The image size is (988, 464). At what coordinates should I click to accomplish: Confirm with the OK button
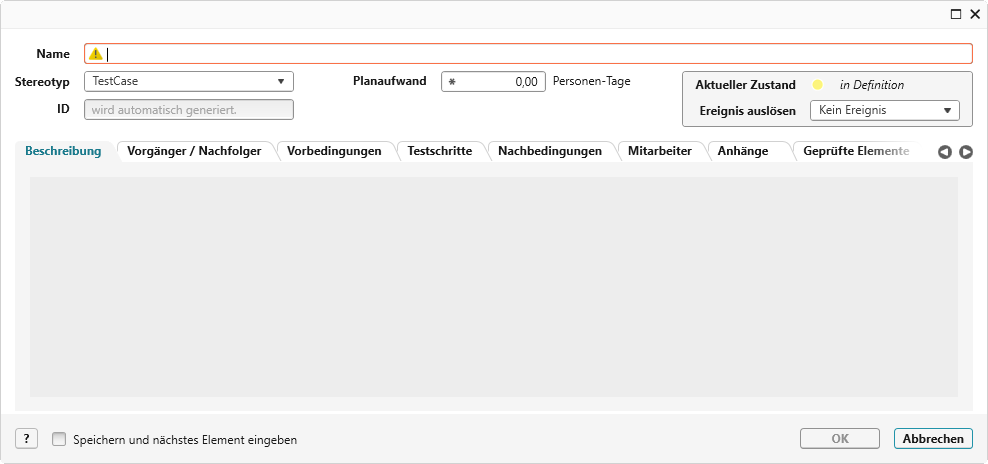840,439
